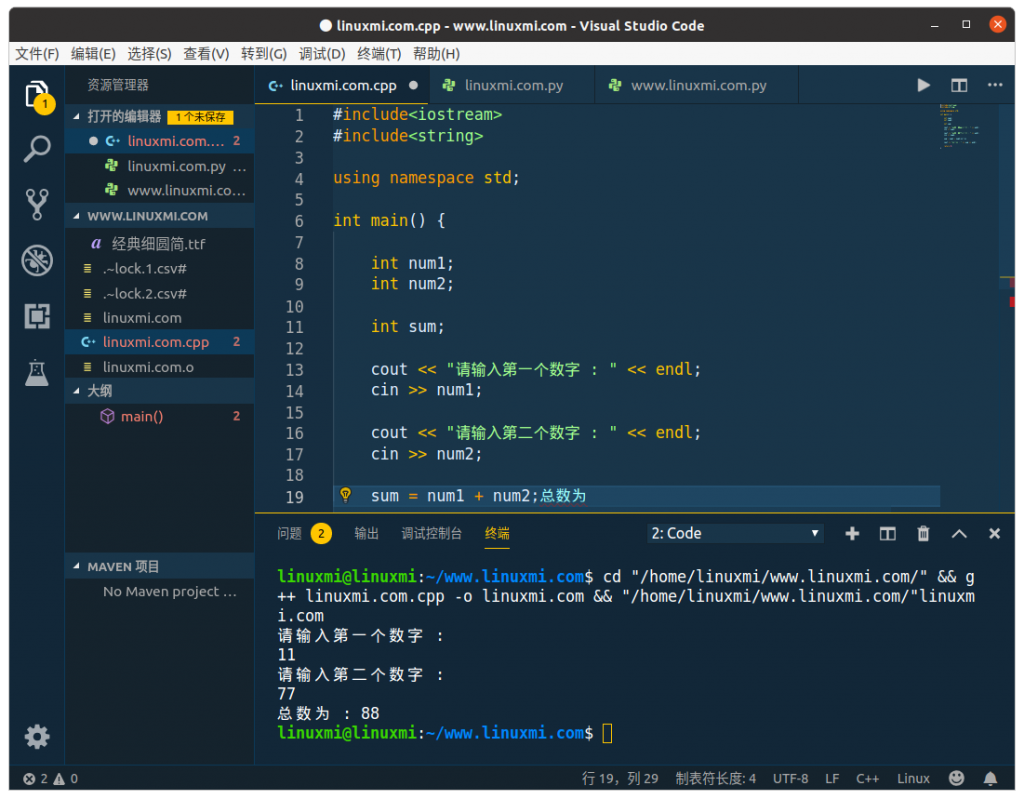Change file encoding UTF-8
The width and height of the screenshot is (1024, 799).
790,778
